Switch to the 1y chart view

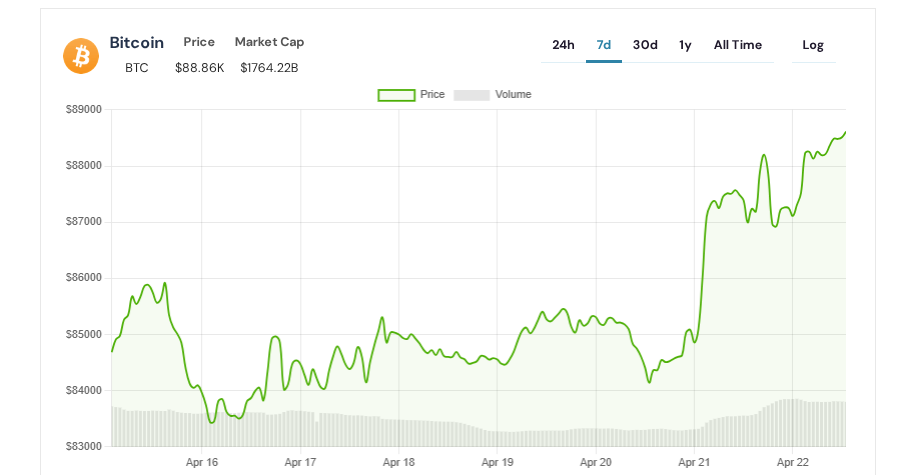685,45
